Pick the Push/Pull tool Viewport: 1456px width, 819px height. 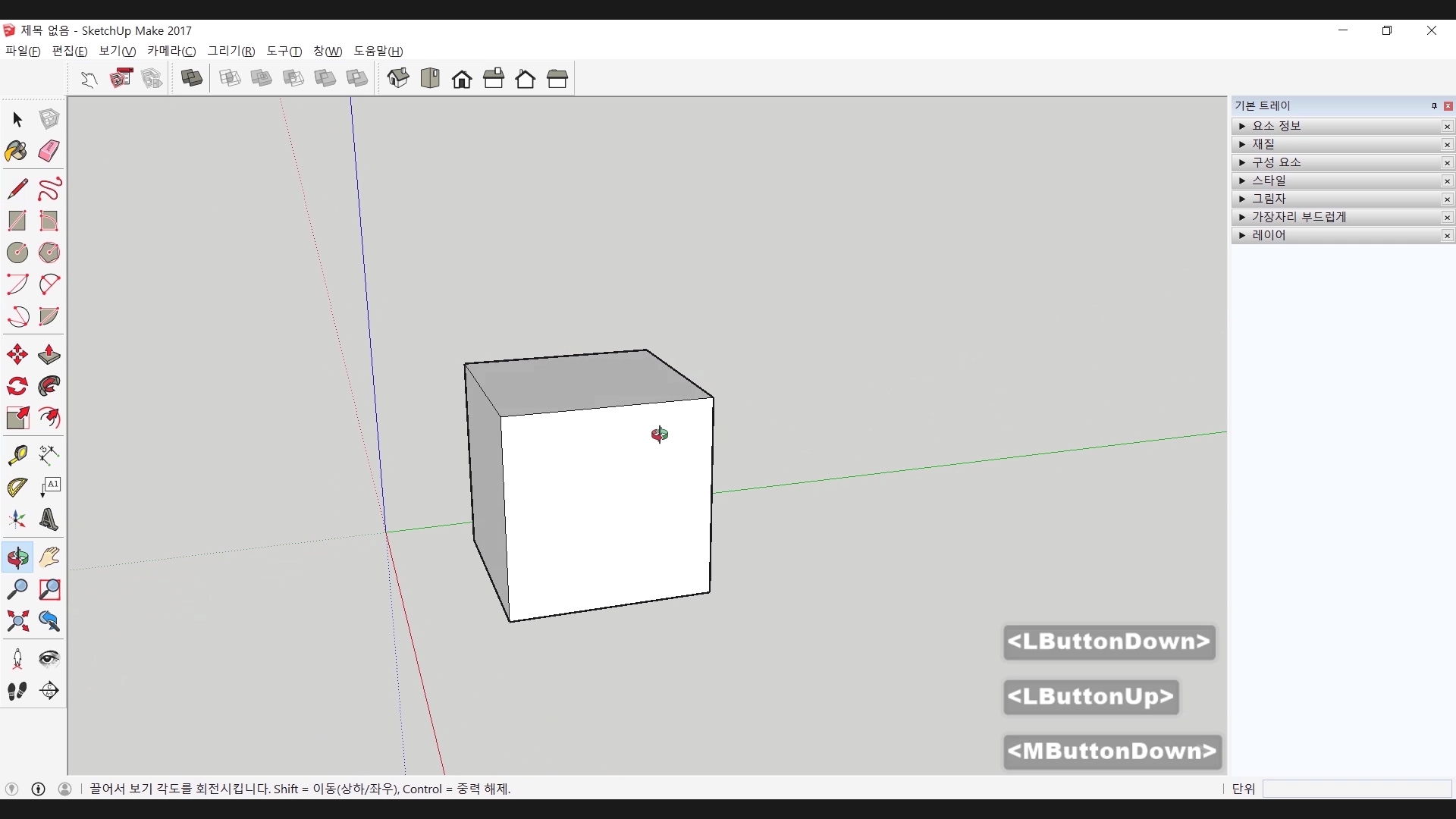coord(49,355)
